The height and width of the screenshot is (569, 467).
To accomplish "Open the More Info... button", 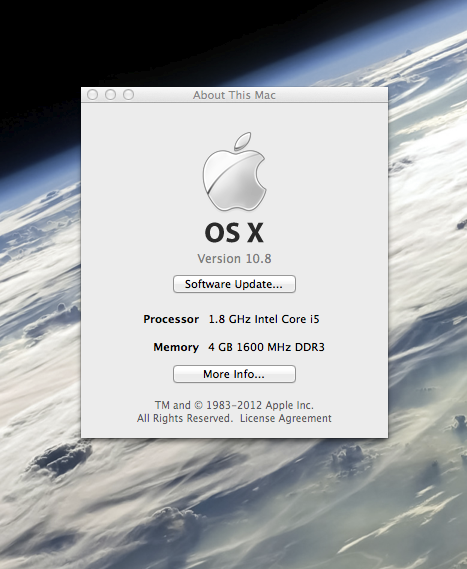I will 234,374.
